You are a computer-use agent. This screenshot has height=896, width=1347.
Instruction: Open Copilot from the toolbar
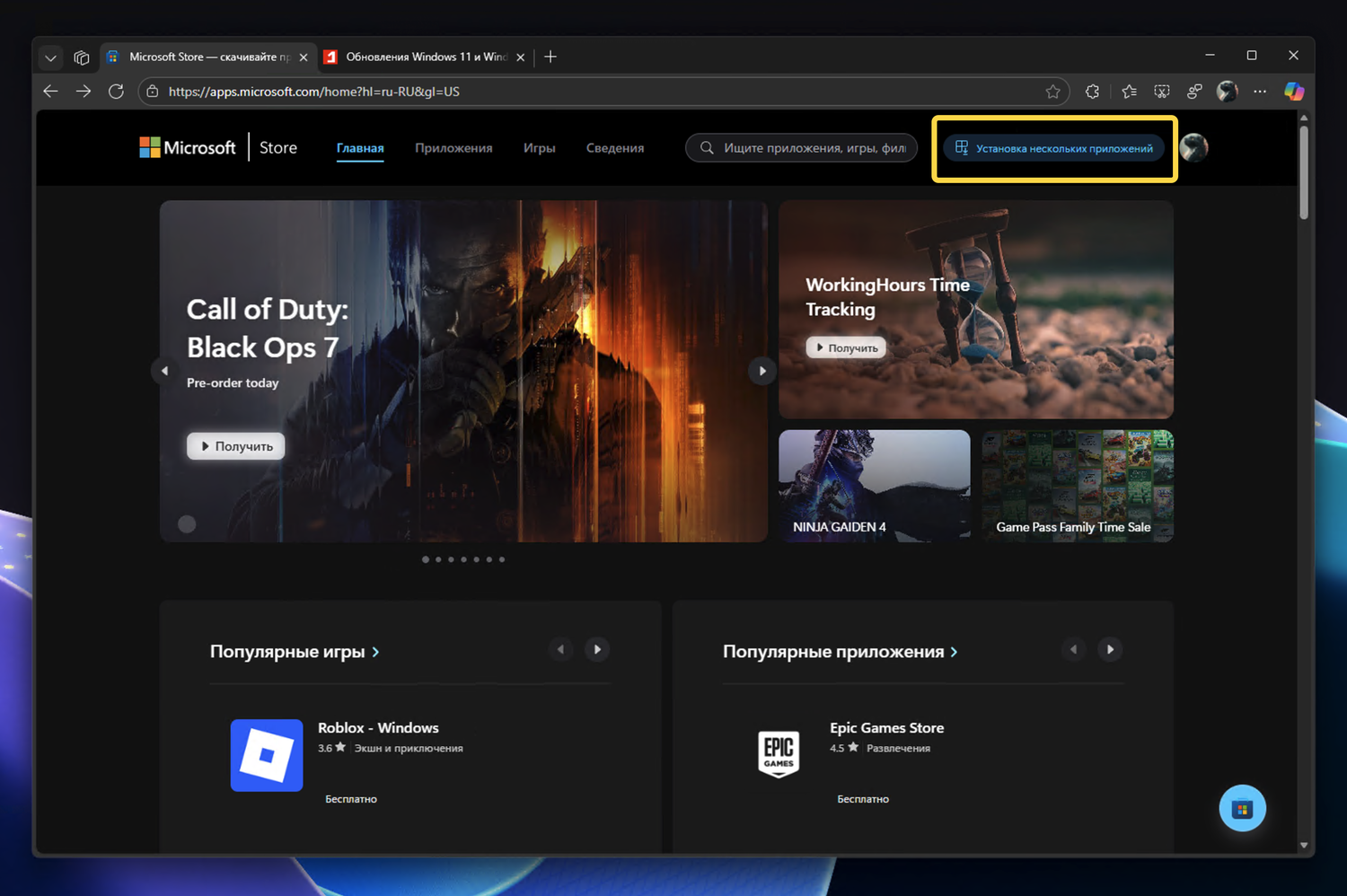[1294, 92]
